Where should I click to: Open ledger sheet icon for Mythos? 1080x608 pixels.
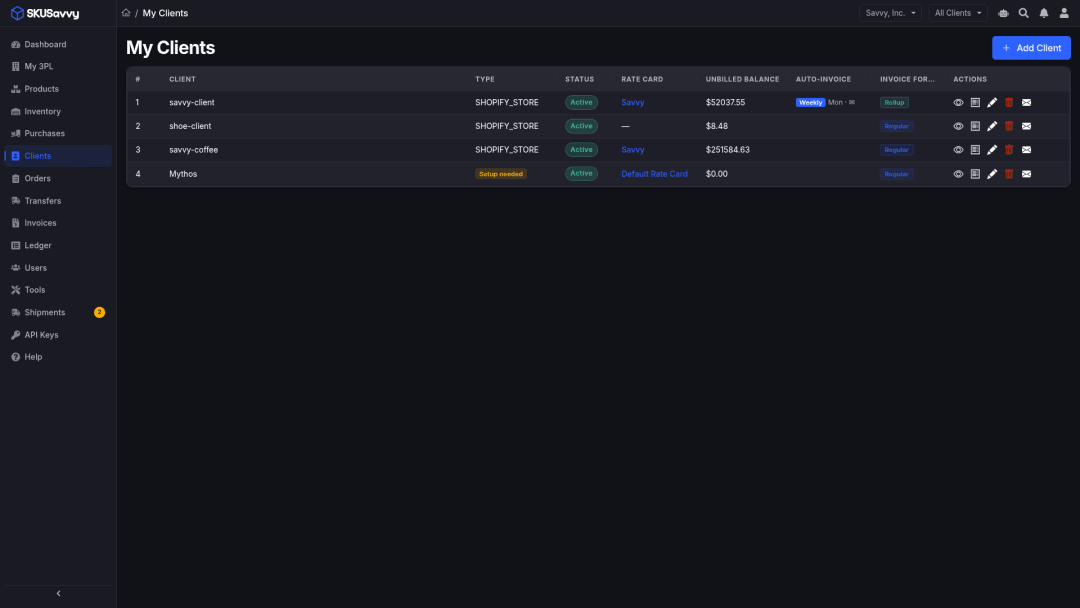click(975, 174)
